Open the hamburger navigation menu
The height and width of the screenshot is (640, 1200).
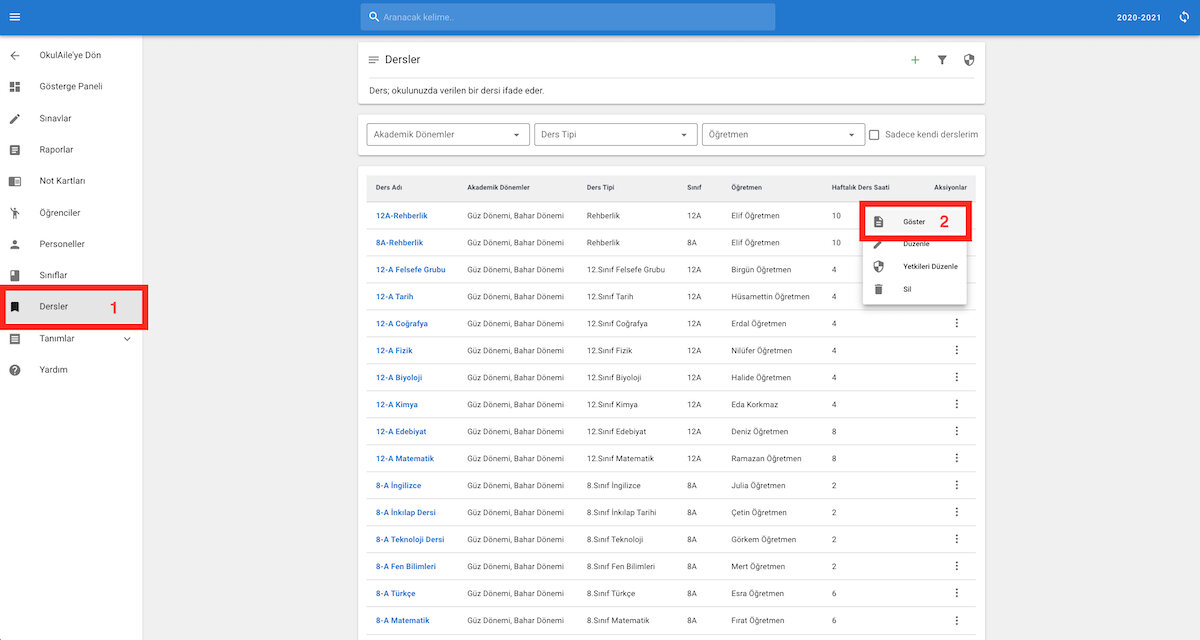point(15,17)
